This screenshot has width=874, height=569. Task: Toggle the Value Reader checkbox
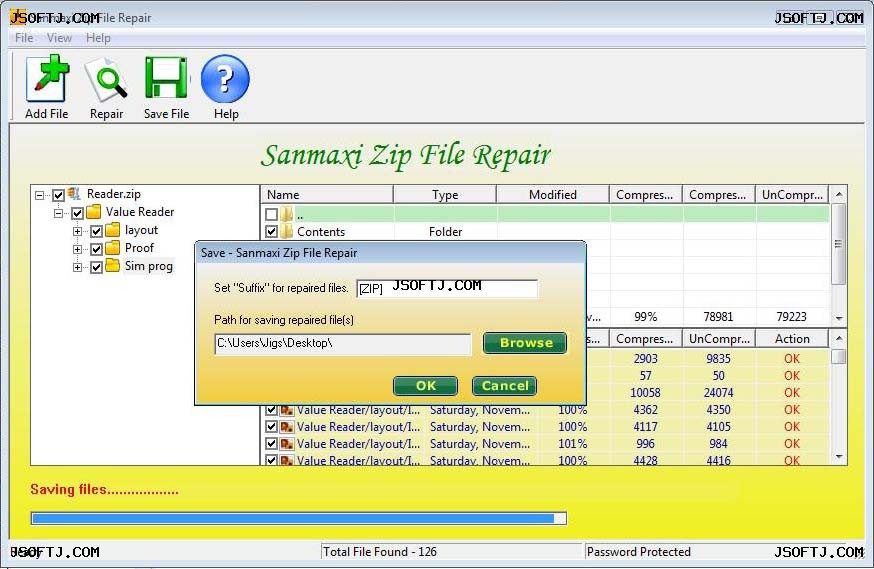77,213
